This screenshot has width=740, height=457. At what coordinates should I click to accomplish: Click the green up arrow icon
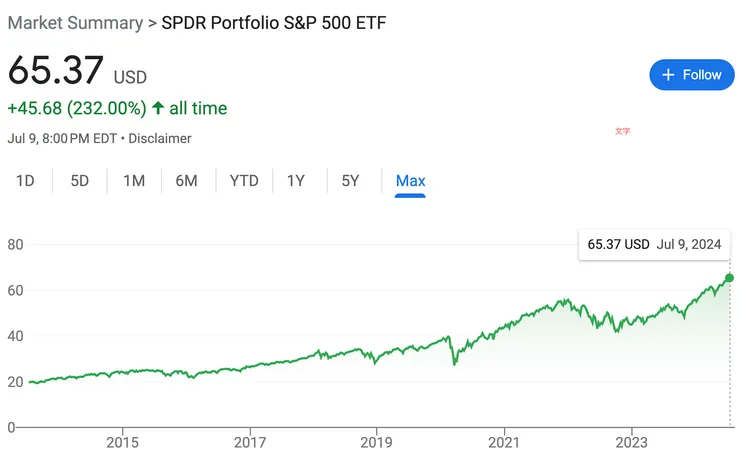[157, 108]
